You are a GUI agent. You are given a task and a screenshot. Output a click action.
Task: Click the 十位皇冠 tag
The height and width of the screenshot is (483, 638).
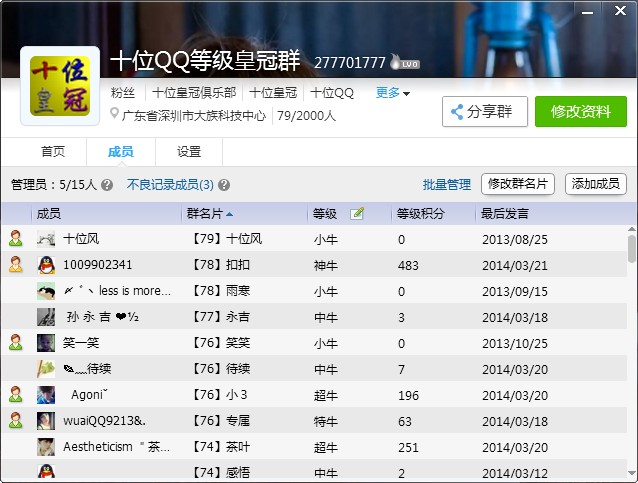[x=273, y=93]
